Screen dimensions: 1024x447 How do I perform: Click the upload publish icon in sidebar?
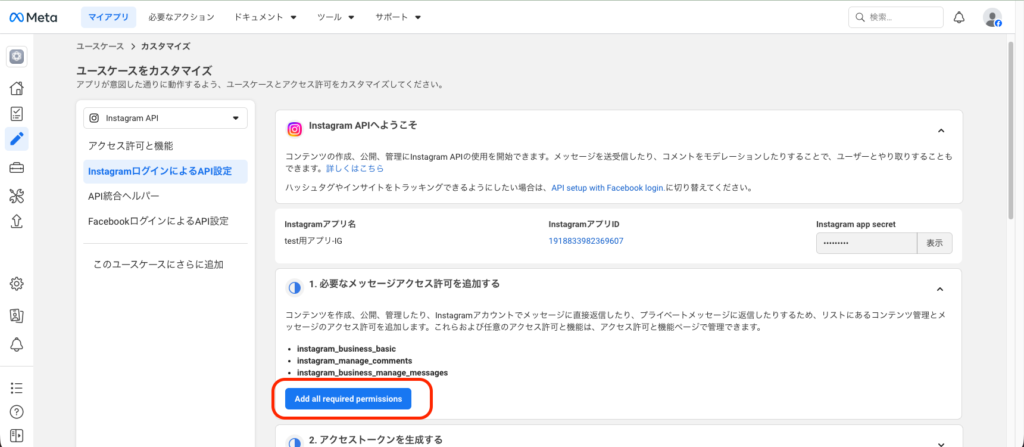pyautogui.click(x=16, y=222)
